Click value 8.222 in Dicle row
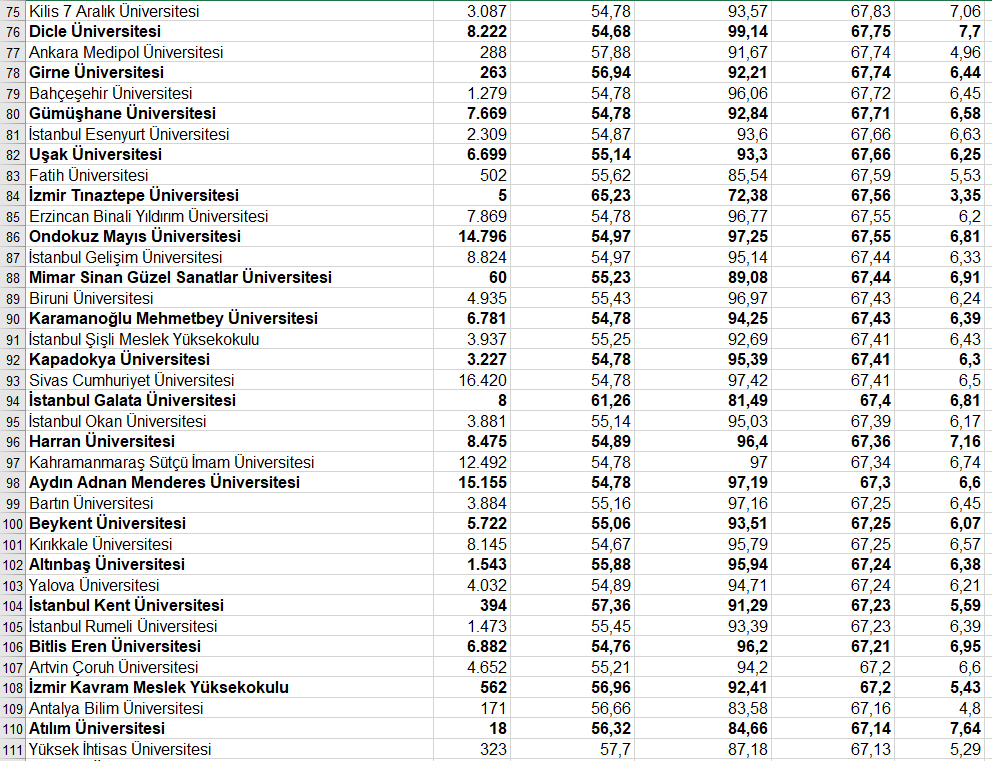Image resolution: width=992 pixels, height=761 pixels. pyautogui.click(x=472, y=32)
